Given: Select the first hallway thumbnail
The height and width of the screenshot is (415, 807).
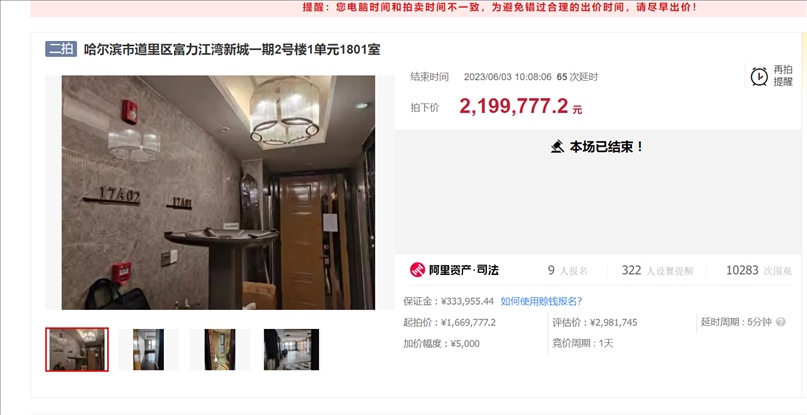Looking at the screenshot, I should [77, 350].
